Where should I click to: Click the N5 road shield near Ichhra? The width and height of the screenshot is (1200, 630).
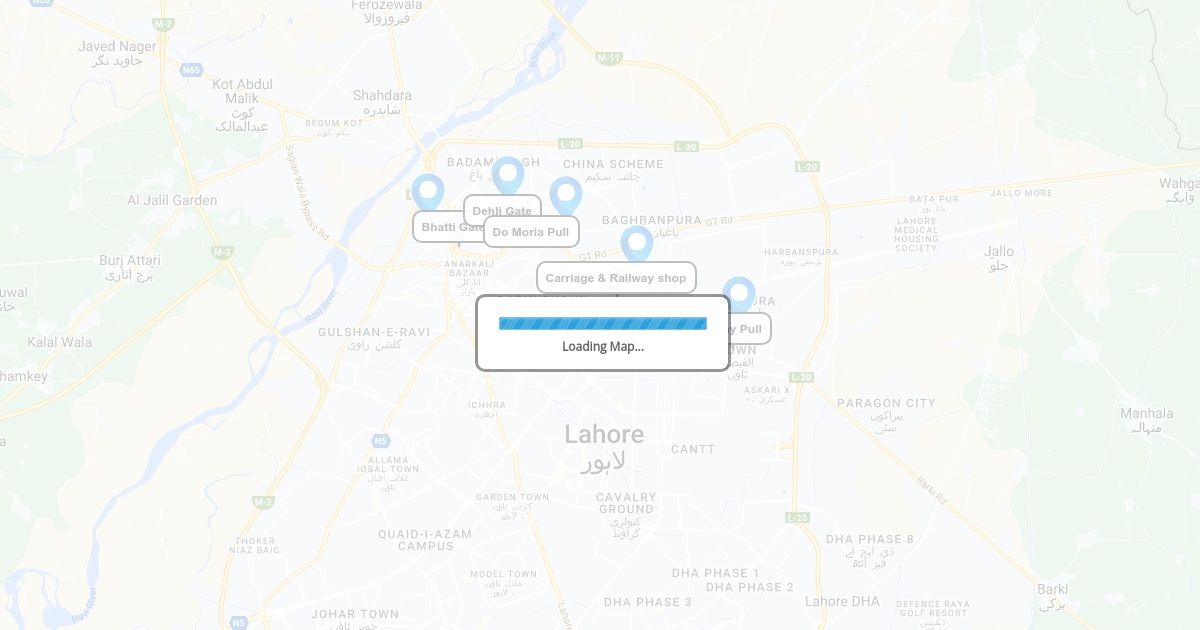click(380, 441)
